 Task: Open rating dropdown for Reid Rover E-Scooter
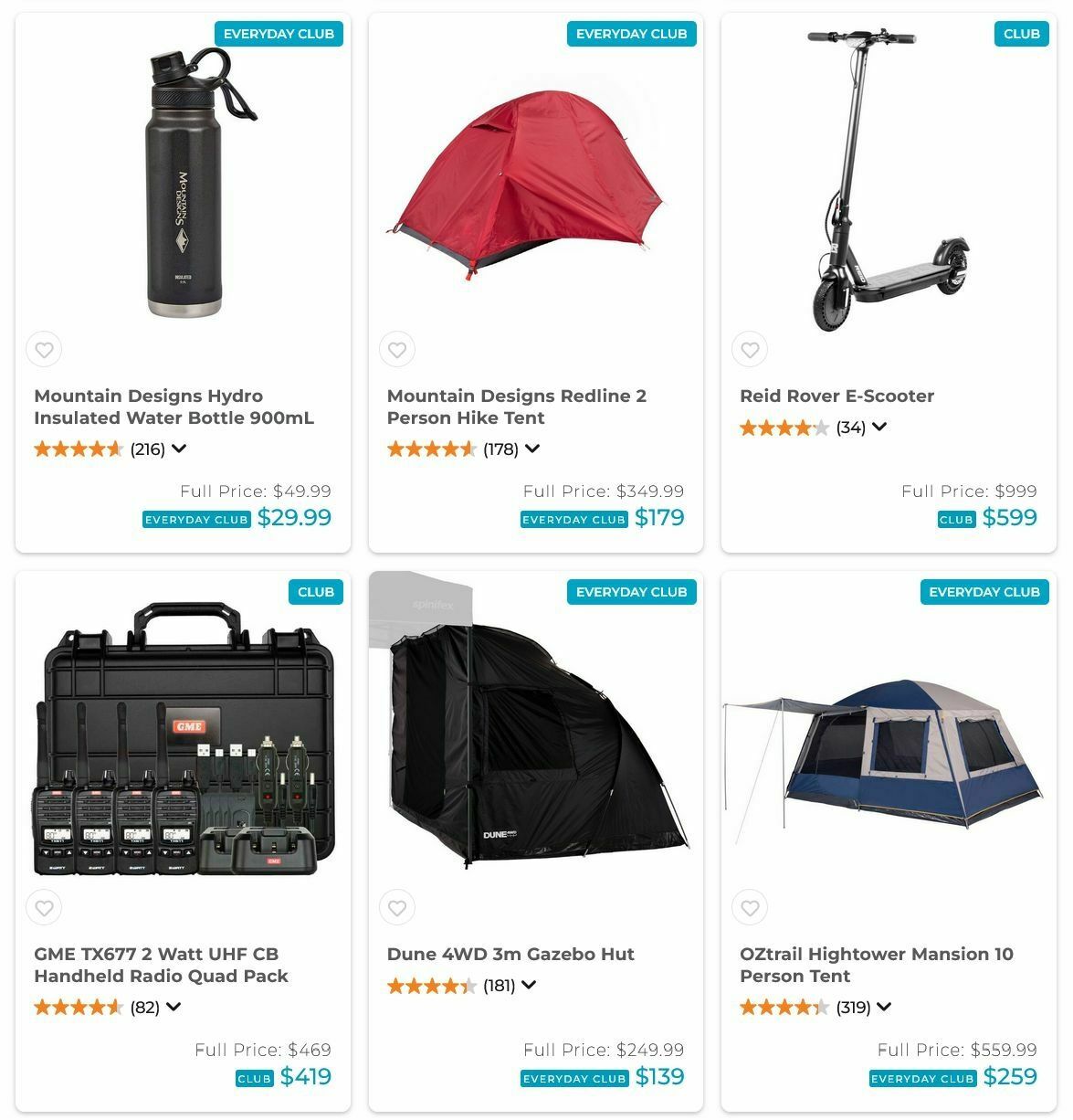(879, 427)
